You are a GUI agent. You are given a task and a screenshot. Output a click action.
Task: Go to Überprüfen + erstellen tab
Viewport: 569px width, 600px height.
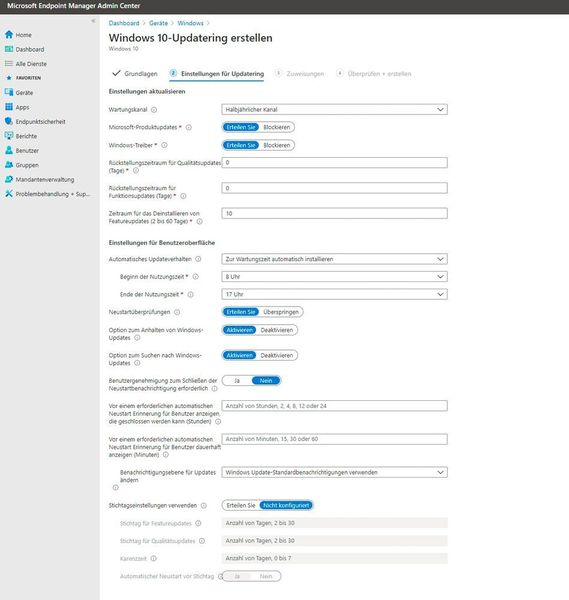tap(374, 73)
